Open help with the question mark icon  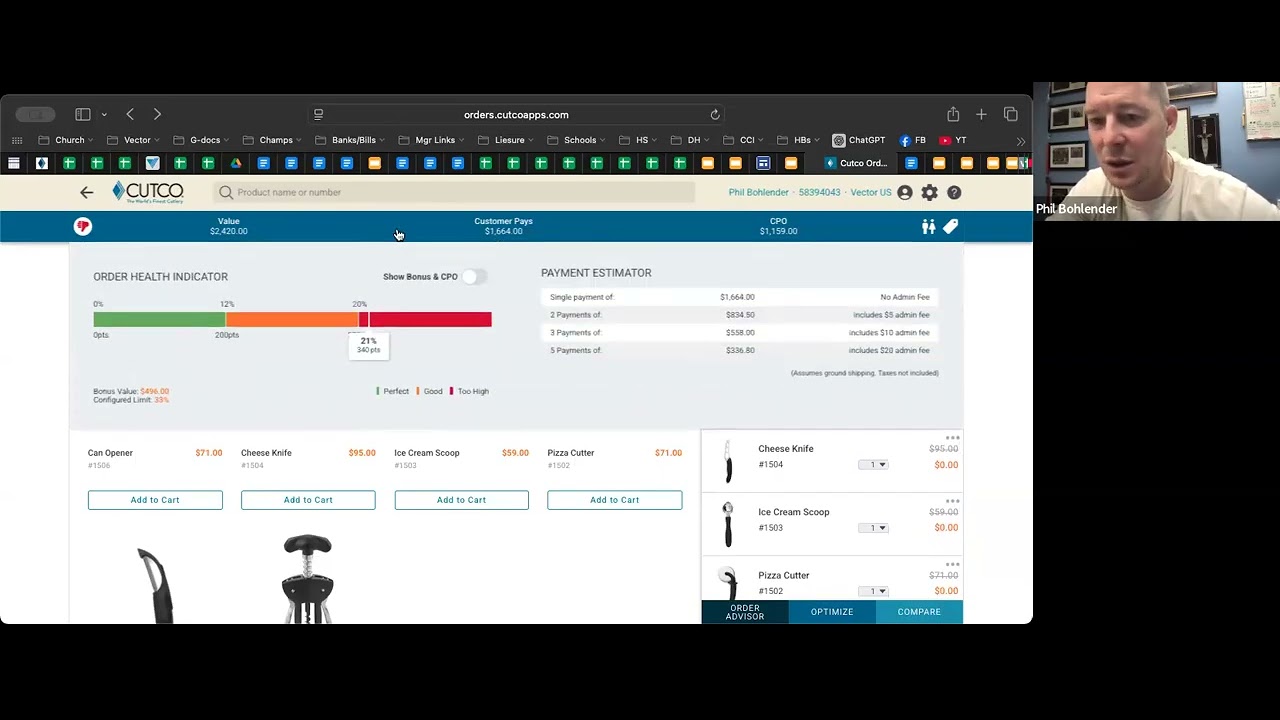pos(954,193)
